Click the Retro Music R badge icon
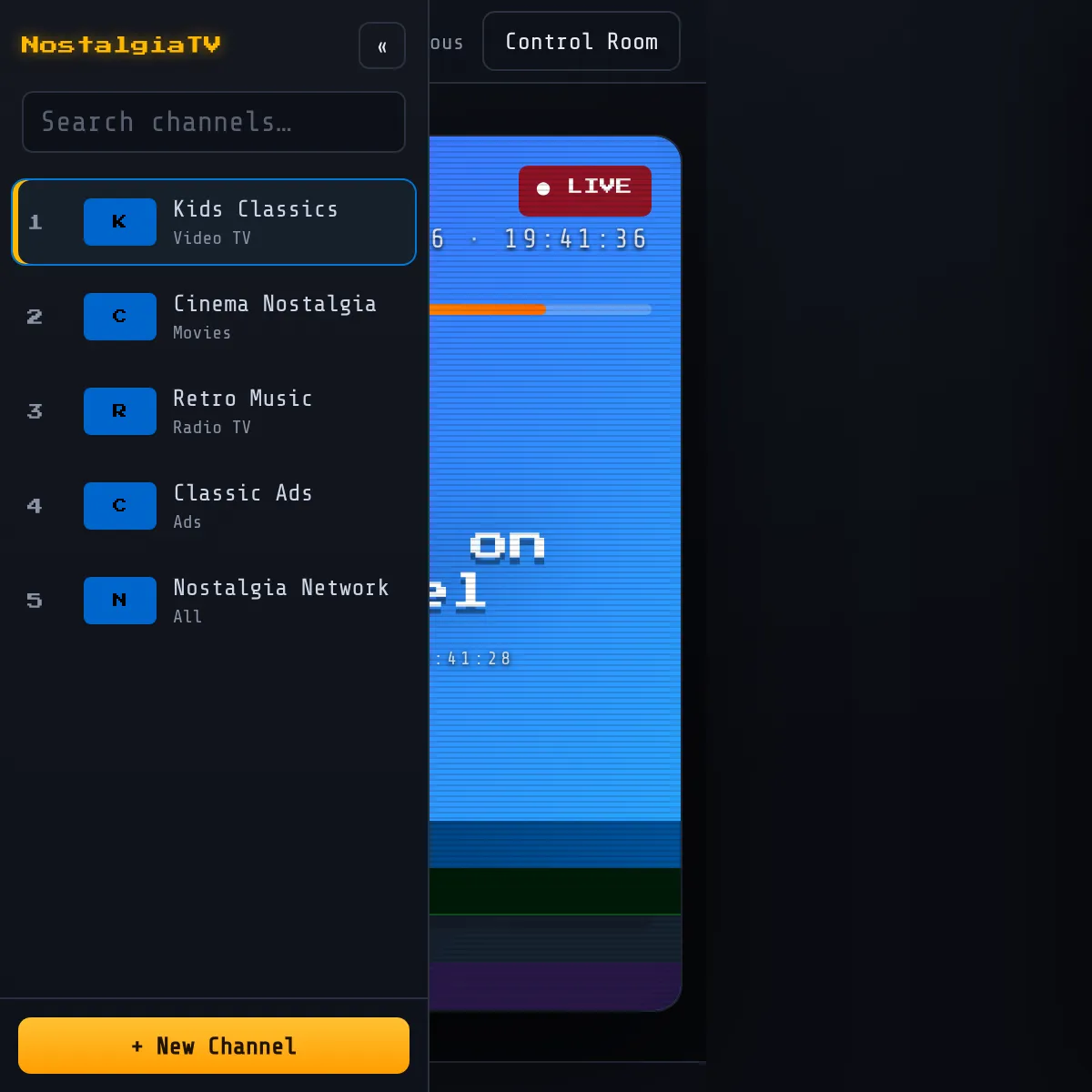The height and width of the screenshot is (1092, 1092). pos(120,411)
